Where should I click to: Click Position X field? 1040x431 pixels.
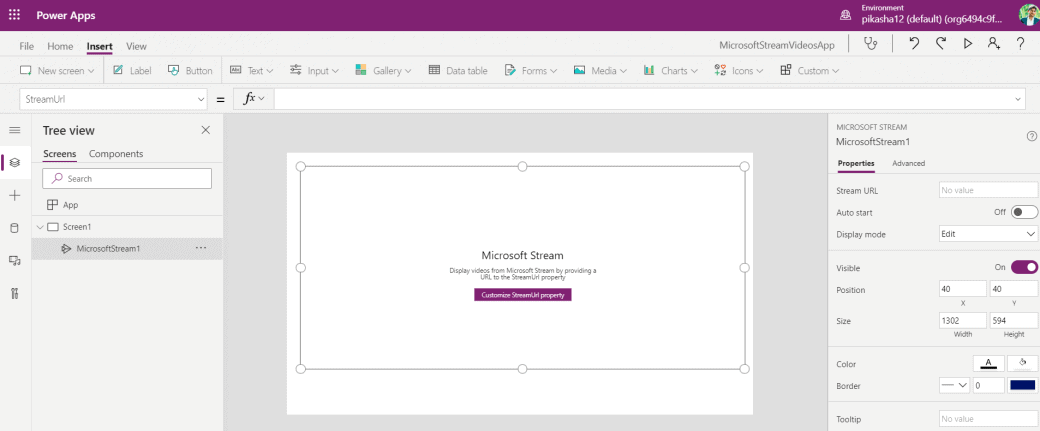point(962,288)
